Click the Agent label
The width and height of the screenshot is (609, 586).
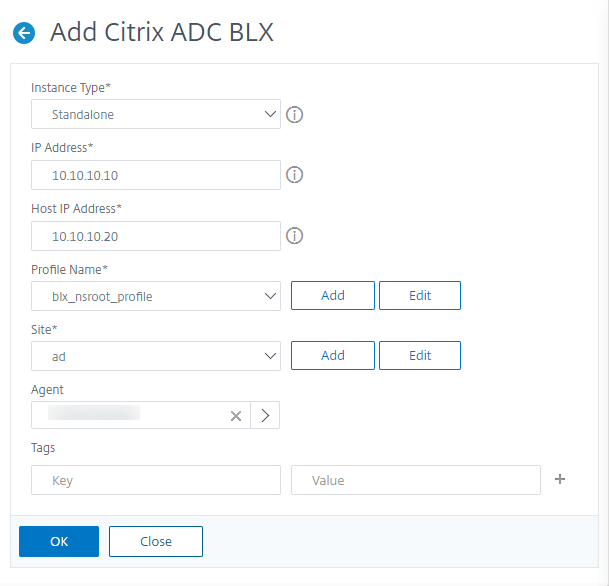pos(47,390)
